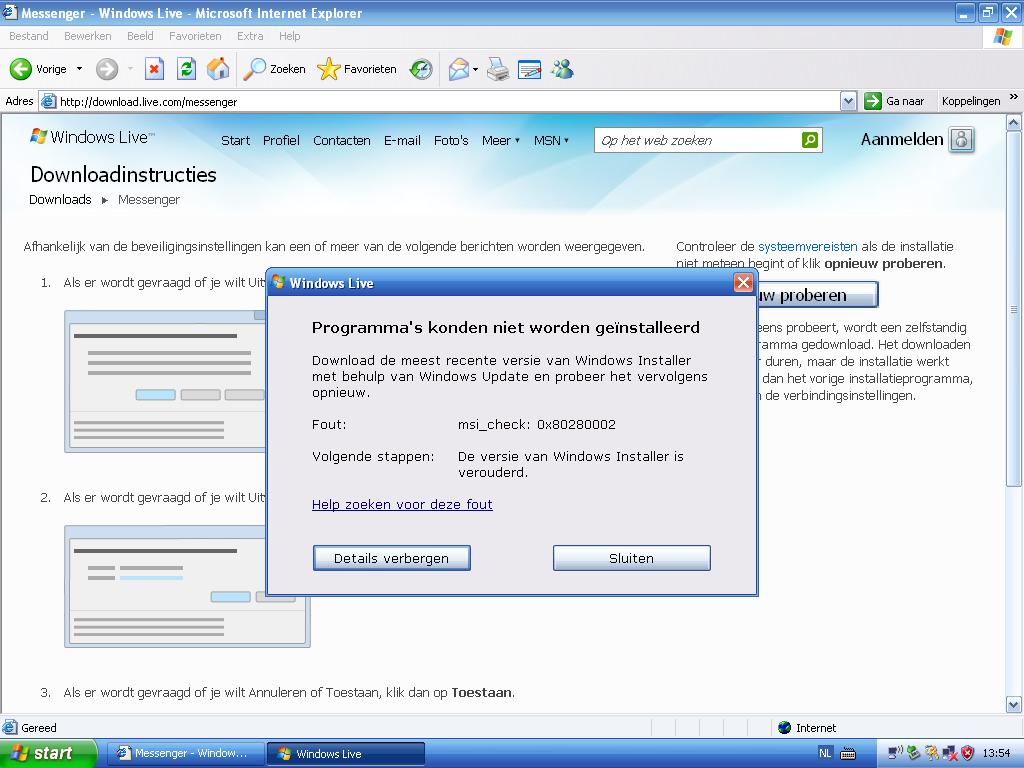Open the Messenger buddies toolbar icon
This screenshot has height=768, width=1024.
tap(562, 69)
